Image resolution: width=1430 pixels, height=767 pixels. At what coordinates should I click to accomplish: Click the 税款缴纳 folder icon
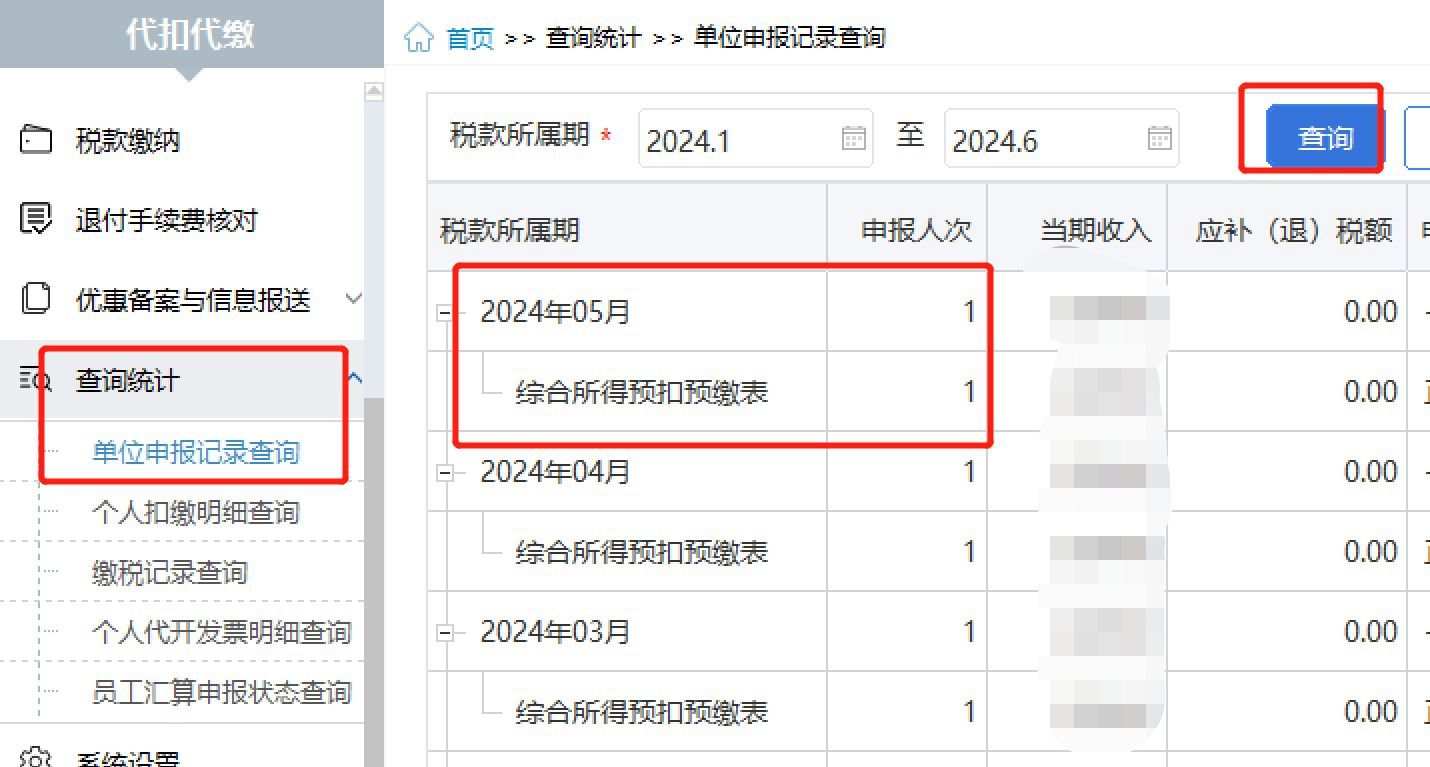point(36,140)
